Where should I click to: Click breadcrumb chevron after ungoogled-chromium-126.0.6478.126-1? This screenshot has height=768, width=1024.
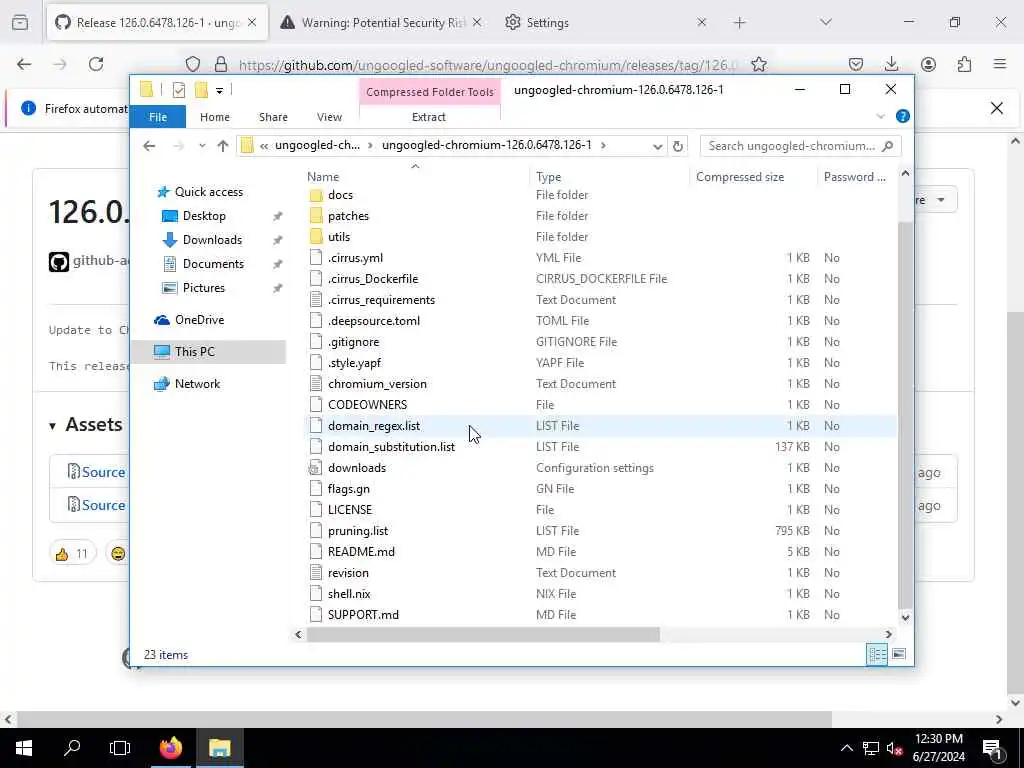[603, 145]
